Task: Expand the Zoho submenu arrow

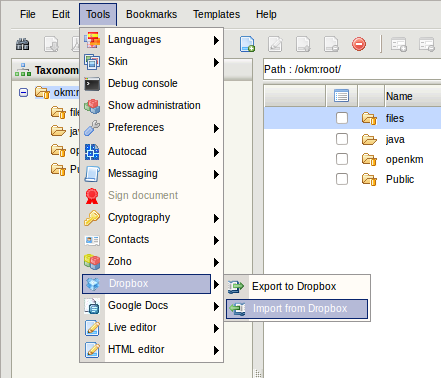Action: click(x=216, y=263)
